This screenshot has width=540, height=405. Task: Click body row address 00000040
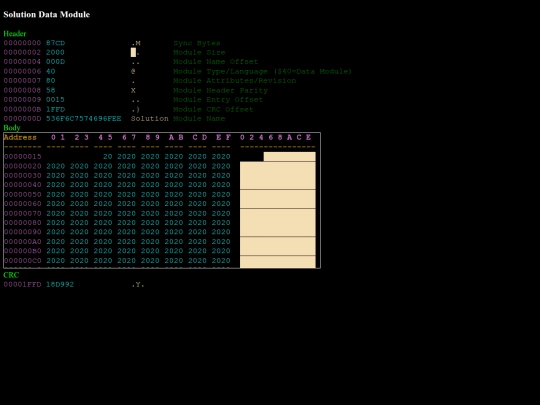[x=22, y=185]
